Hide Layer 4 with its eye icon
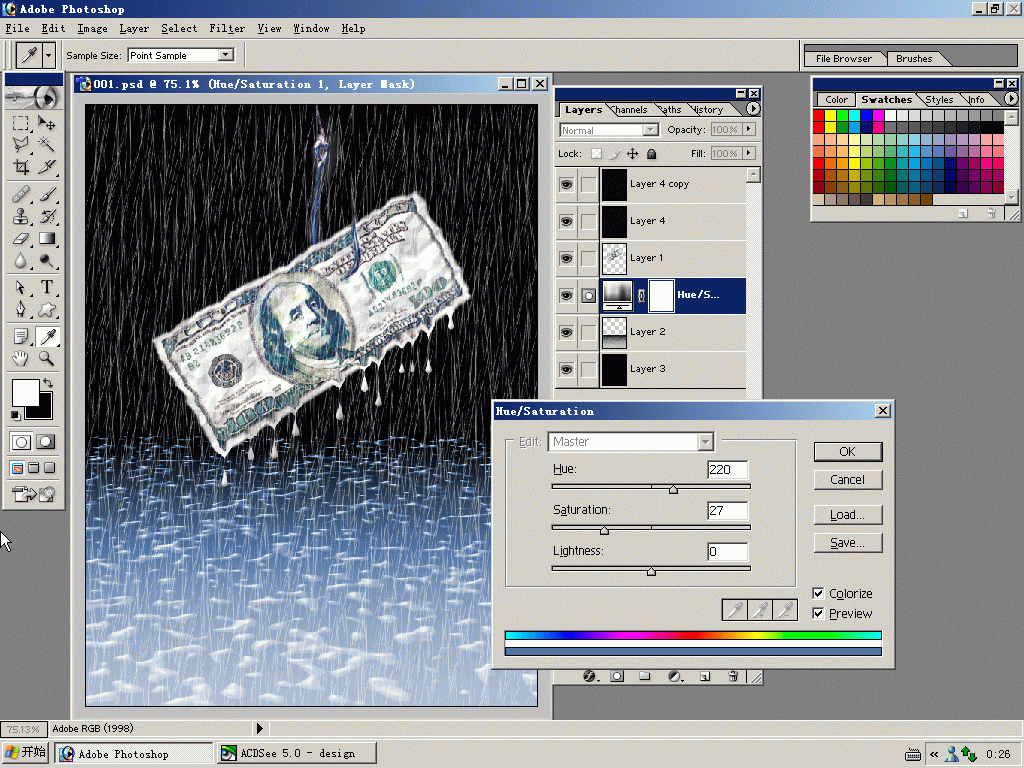This screenshot has width=1024, height=768. point(566,222)
